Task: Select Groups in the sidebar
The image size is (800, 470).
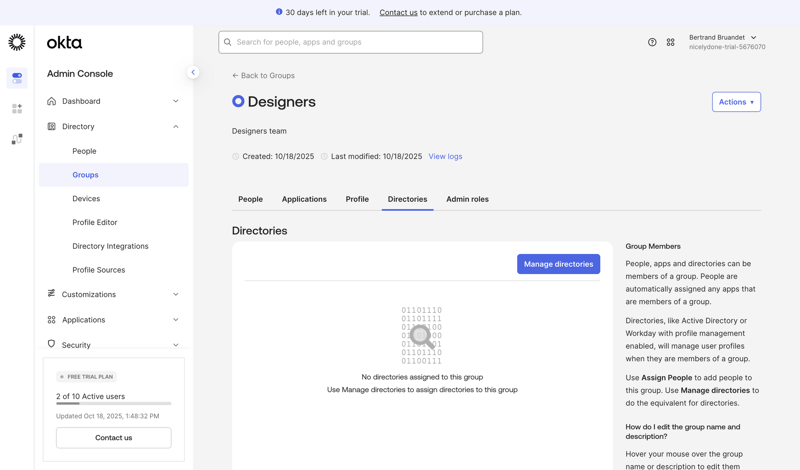Action: point(114,175)
